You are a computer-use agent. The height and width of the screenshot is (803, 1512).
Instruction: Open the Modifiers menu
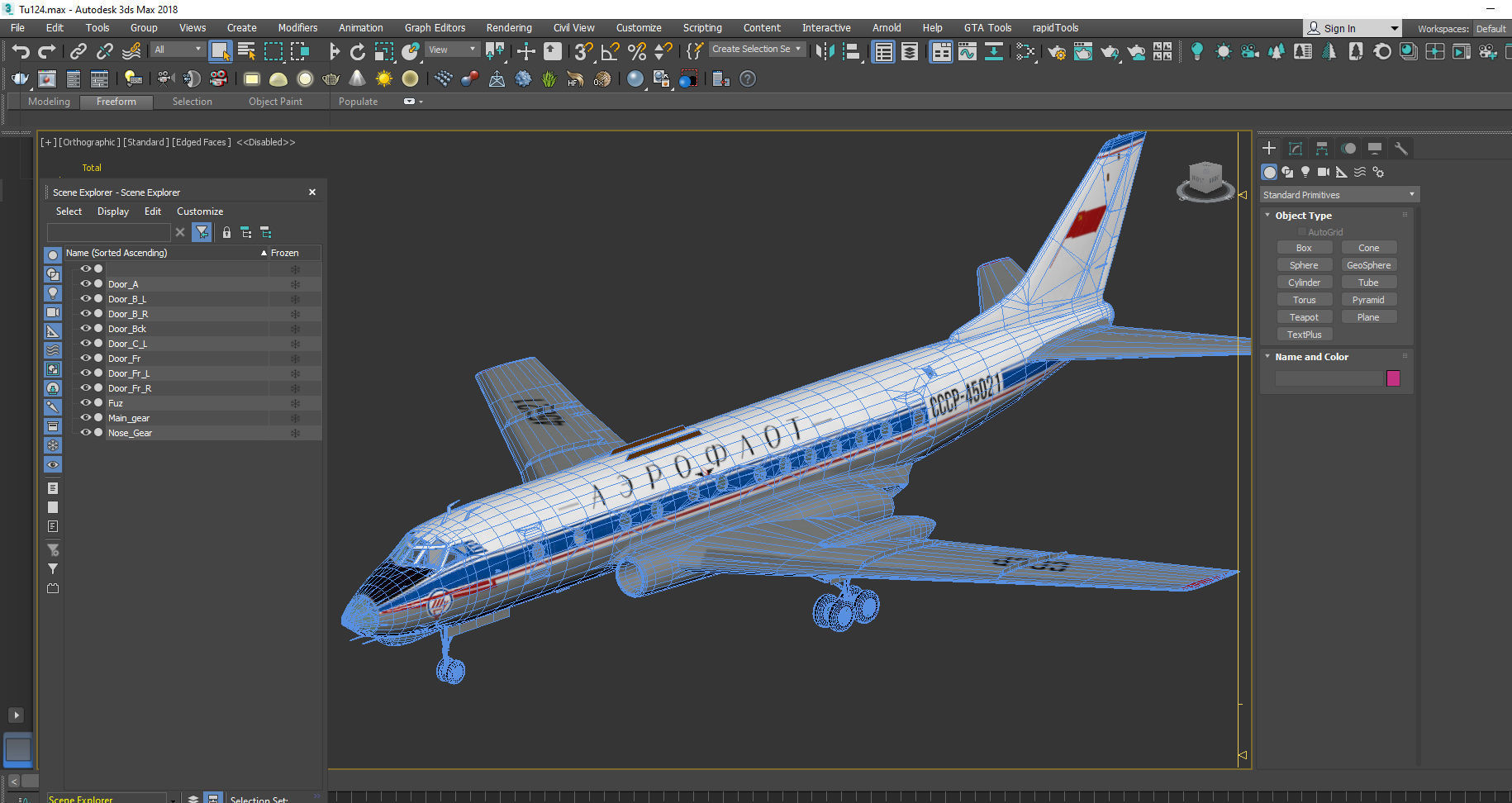(x=297, y=28)
